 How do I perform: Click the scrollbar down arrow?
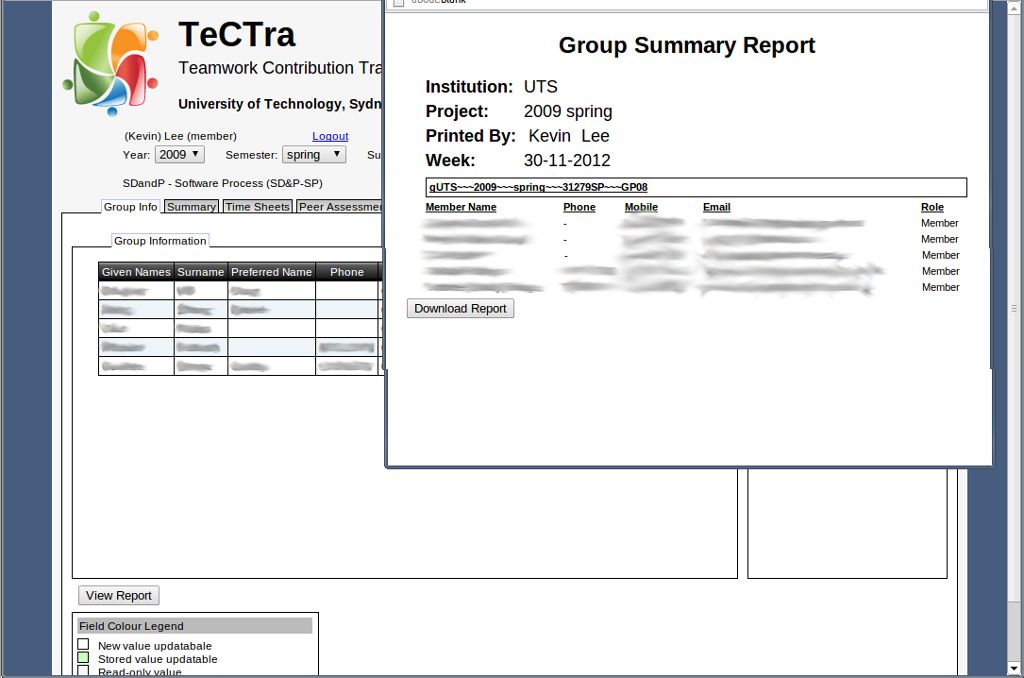click(1014, 668)
